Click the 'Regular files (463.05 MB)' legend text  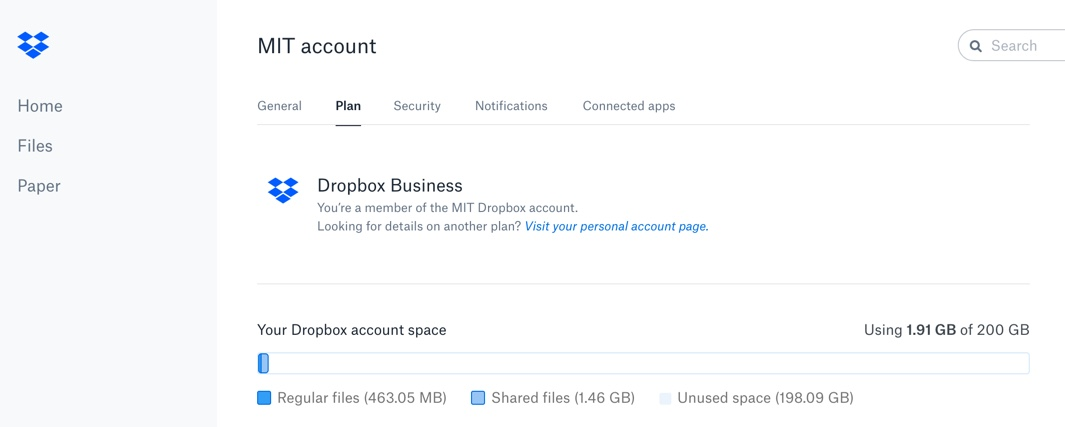tap(362, 398)
